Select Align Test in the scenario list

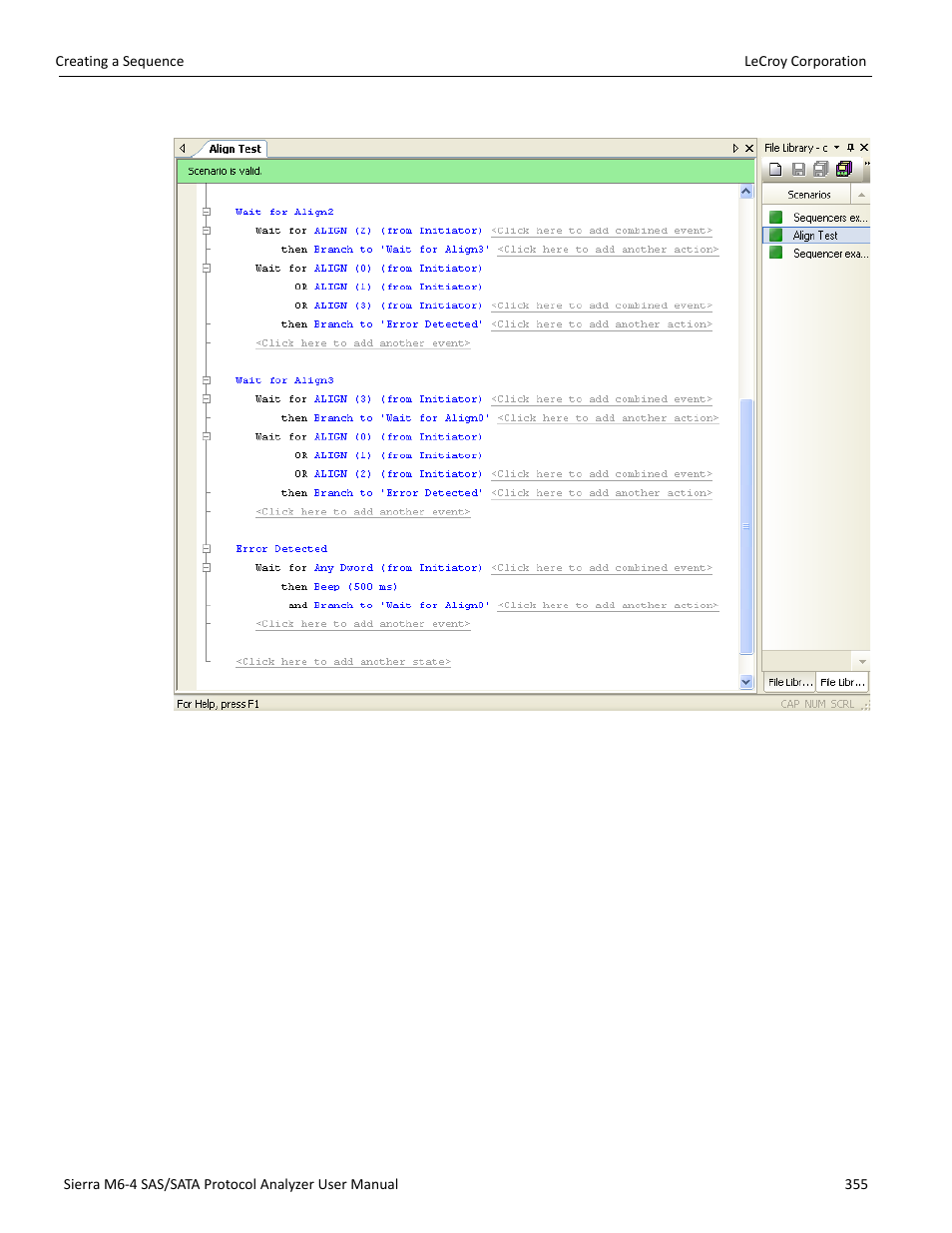pos(816,236)
